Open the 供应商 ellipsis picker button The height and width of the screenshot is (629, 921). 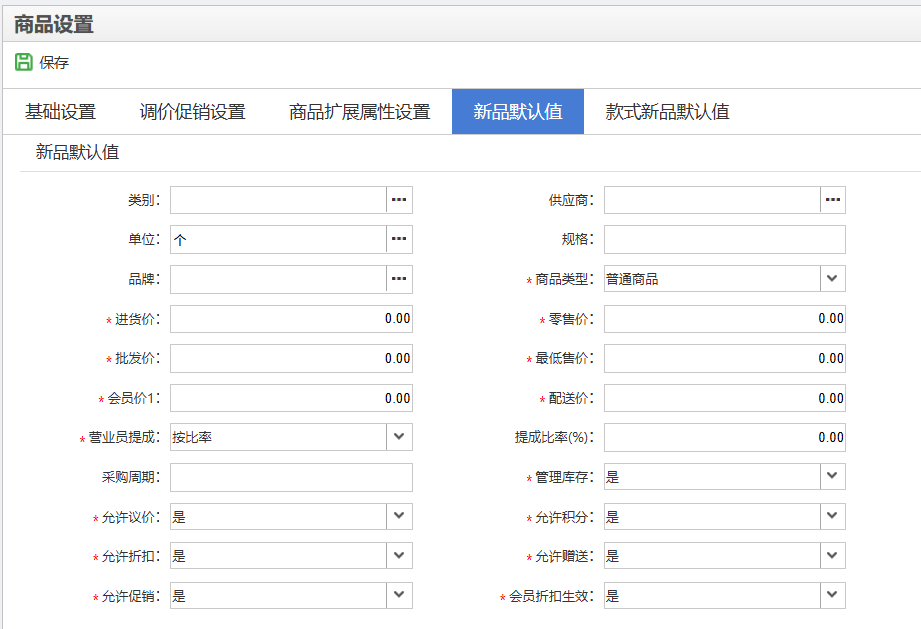[833, 200]
